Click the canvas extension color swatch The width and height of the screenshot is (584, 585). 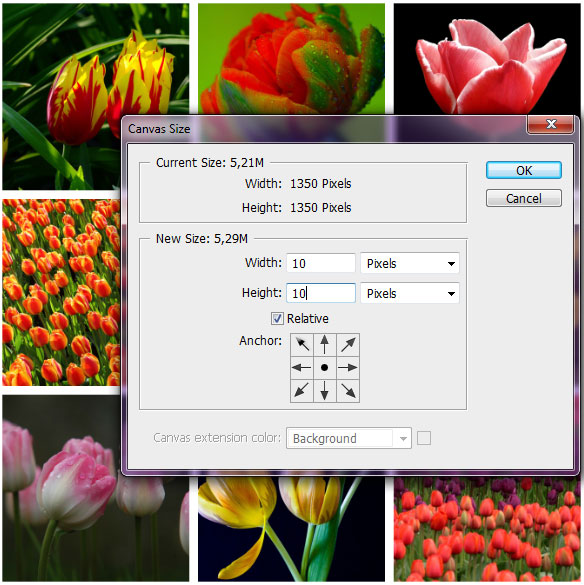pos(424,438)
